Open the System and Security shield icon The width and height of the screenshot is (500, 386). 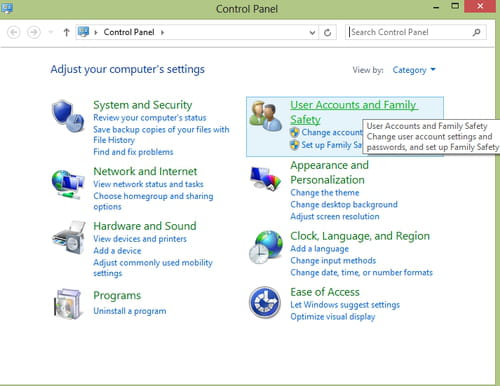pos(68,116)
